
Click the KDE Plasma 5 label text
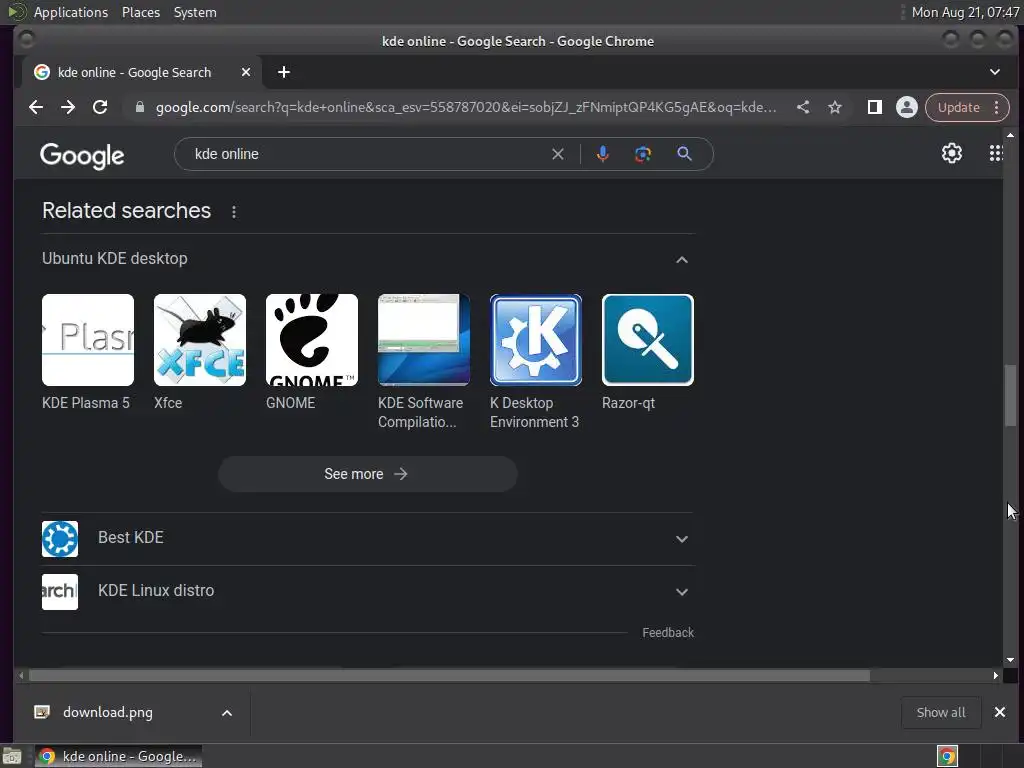(86, 403)
